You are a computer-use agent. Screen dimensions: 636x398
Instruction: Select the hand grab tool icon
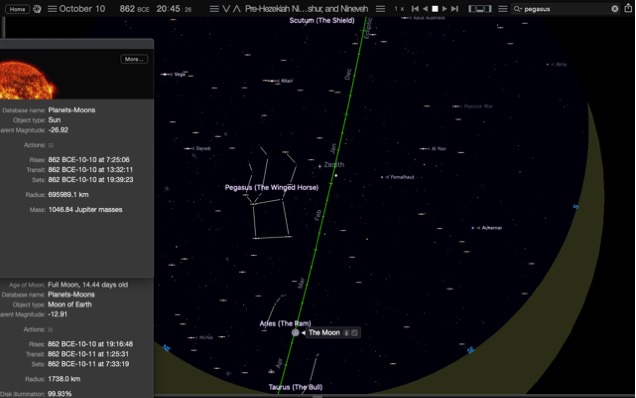pyautogui.click(x=37, y=9)
